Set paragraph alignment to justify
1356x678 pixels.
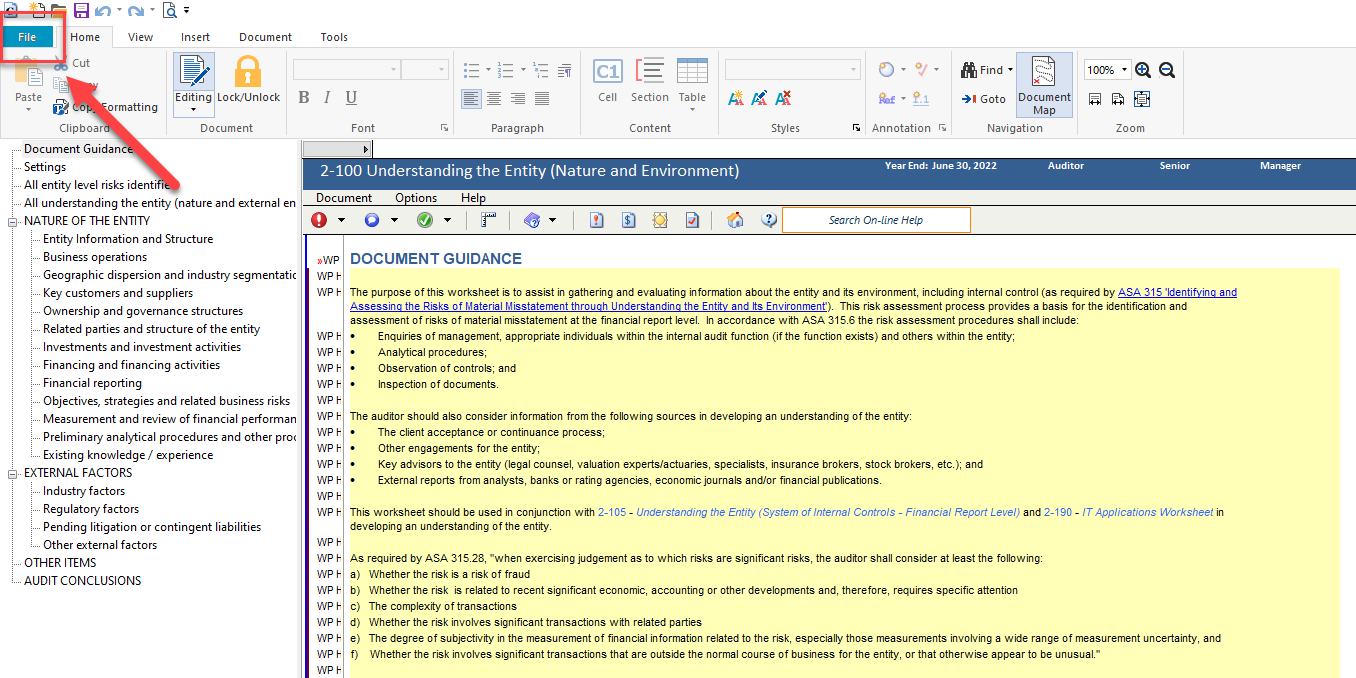coord(542,98)
